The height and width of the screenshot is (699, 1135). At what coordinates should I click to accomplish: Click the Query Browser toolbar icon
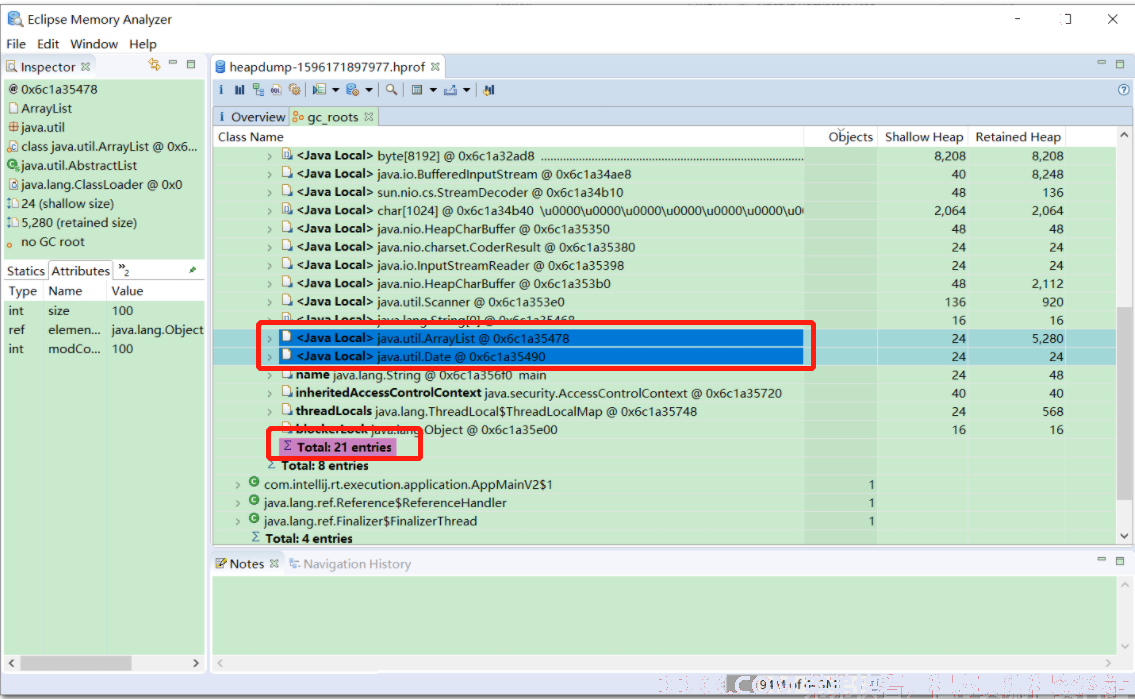point(353,90)
